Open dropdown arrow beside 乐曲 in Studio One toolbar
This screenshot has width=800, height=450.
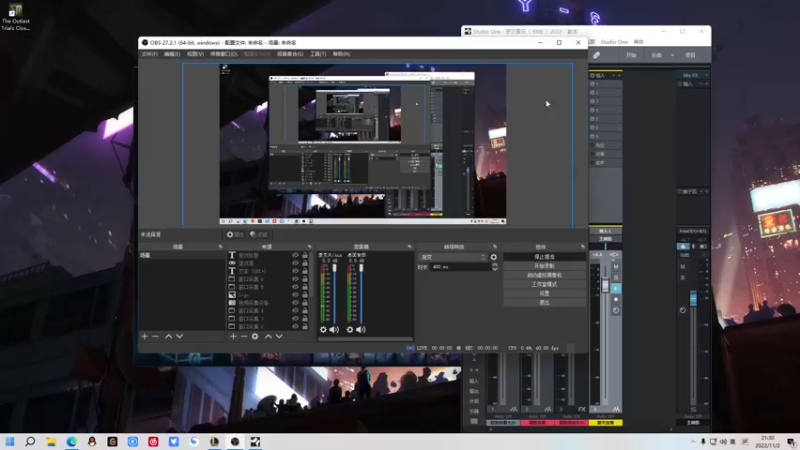click(x=672, y=55)
